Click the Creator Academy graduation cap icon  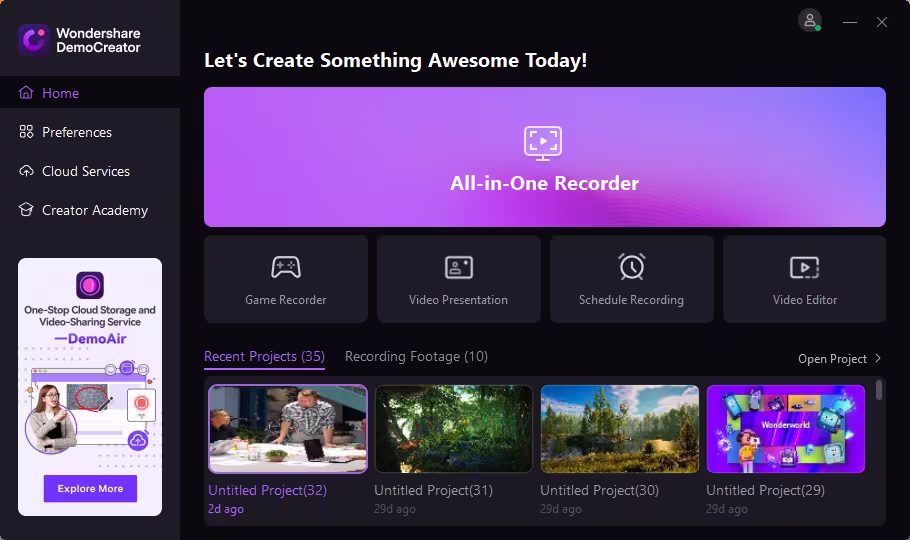26,210
